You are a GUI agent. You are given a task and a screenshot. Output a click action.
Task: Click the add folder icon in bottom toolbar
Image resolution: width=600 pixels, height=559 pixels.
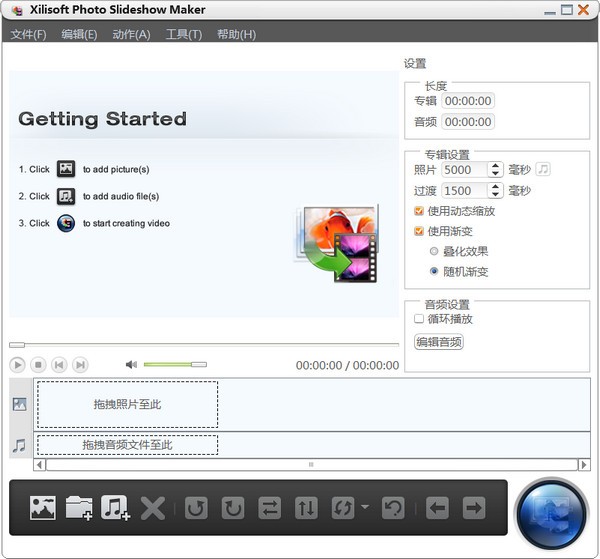tap(79, 508)
